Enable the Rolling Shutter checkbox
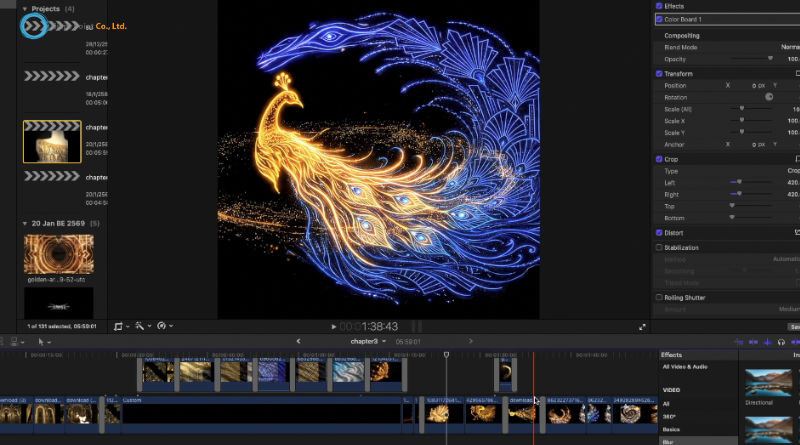This screenshot has height=445, width=800. pos(659,297)
